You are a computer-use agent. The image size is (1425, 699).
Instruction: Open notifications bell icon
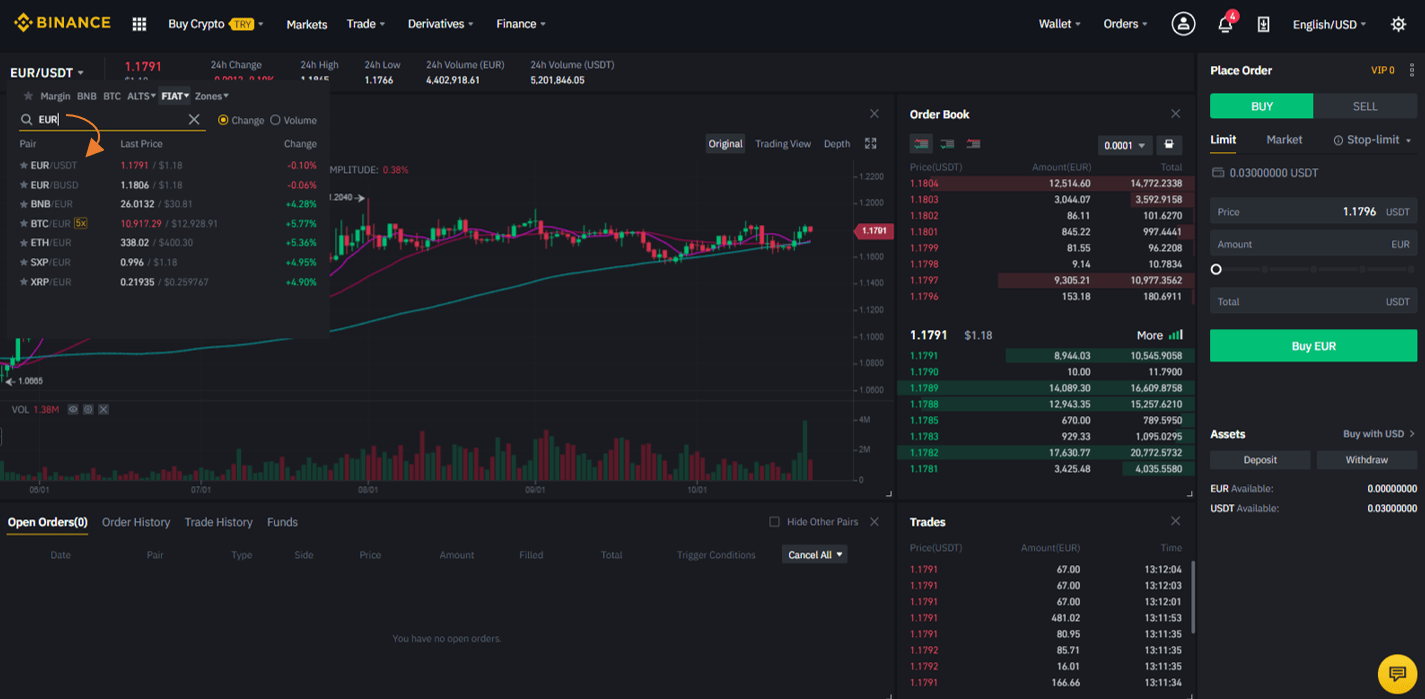coord(1225,24)
